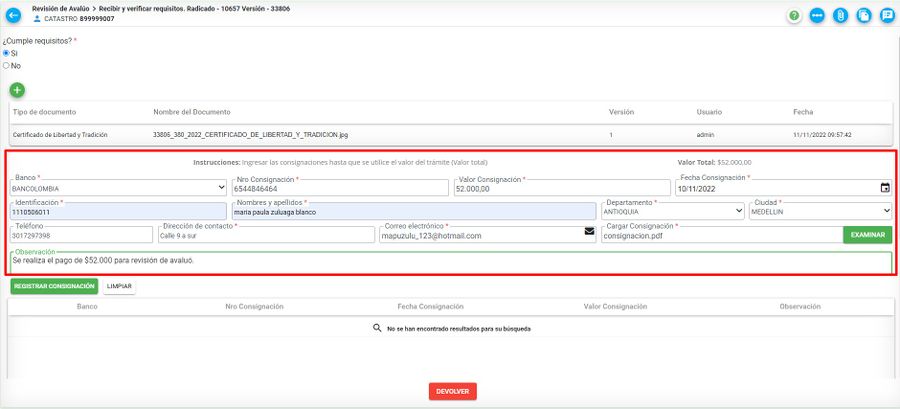Click 'Certificado de Libertad y Tradición' cell
The height and width of the screenshot is (409, 900).
point(60,135)
